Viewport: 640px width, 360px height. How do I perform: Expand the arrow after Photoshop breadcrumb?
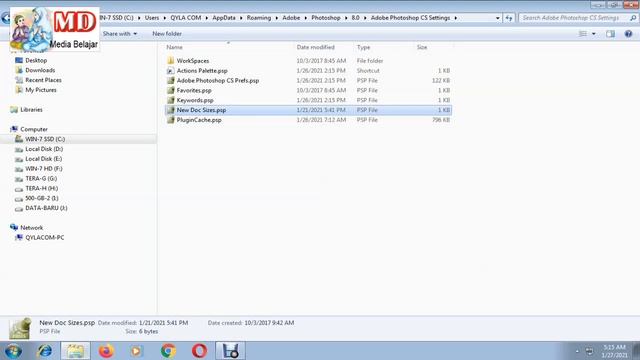[x=346, y=18]
